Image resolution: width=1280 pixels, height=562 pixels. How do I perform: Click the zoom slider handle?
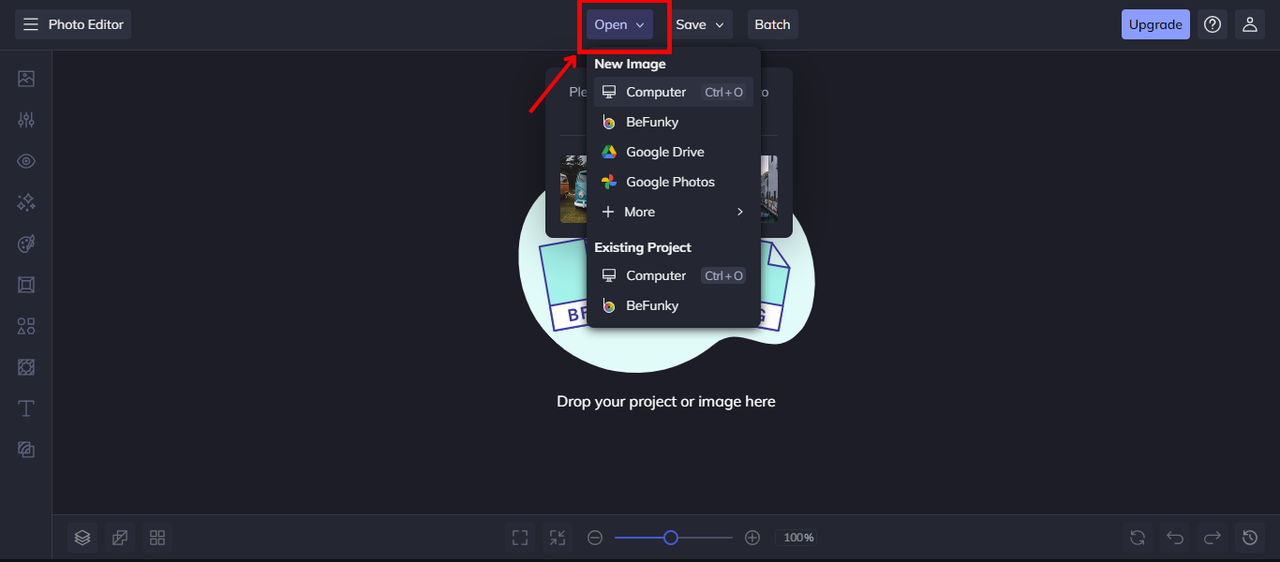[x=671, y=538]
